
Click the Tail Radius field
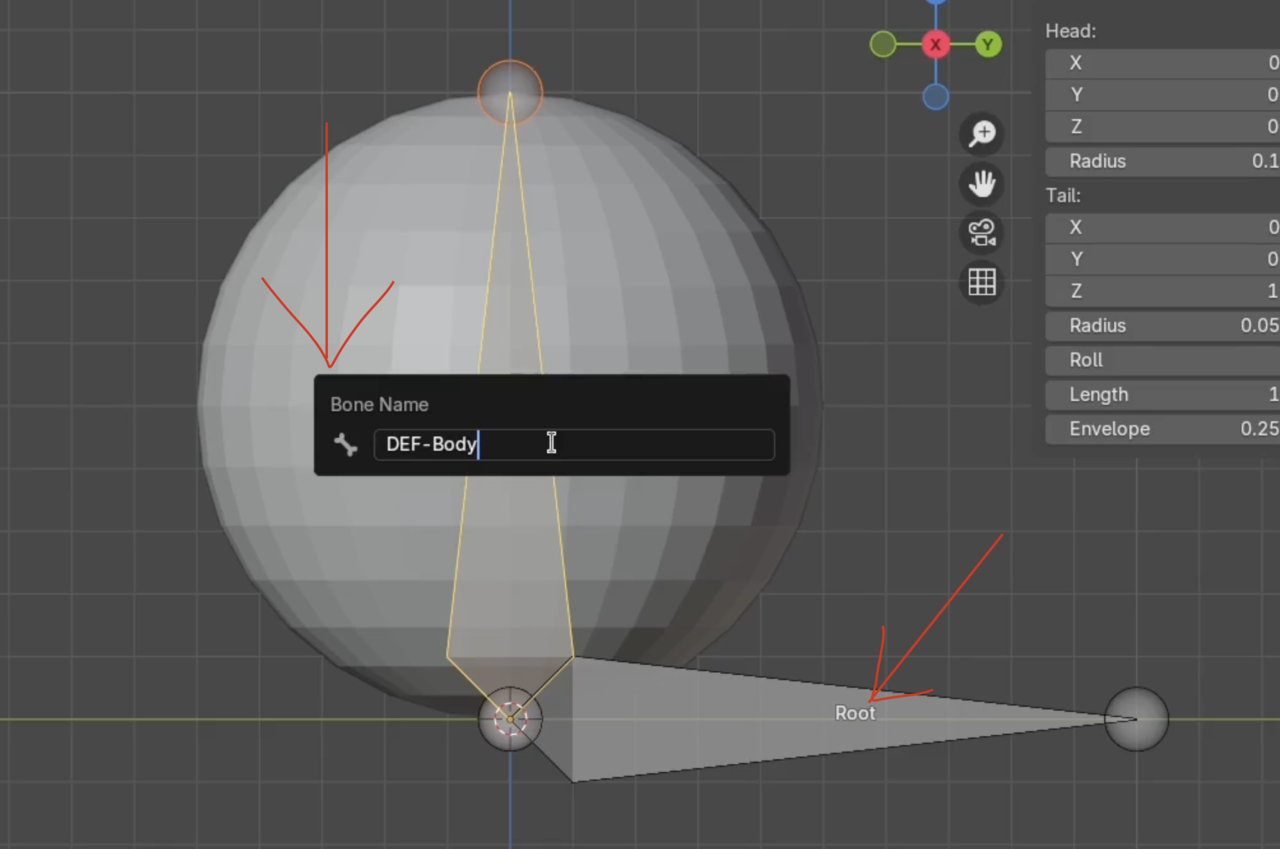1162,326
